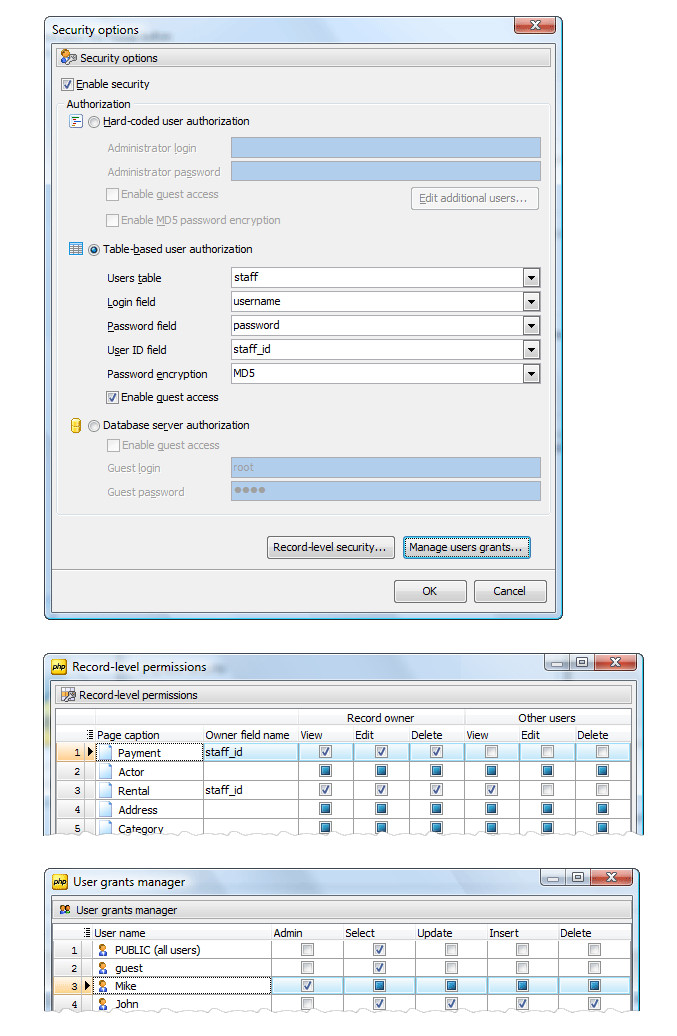Select Table-based user authorization radio button
Image resolution: width=677 pixels, height=1036 pixels.
click(94, 250)
